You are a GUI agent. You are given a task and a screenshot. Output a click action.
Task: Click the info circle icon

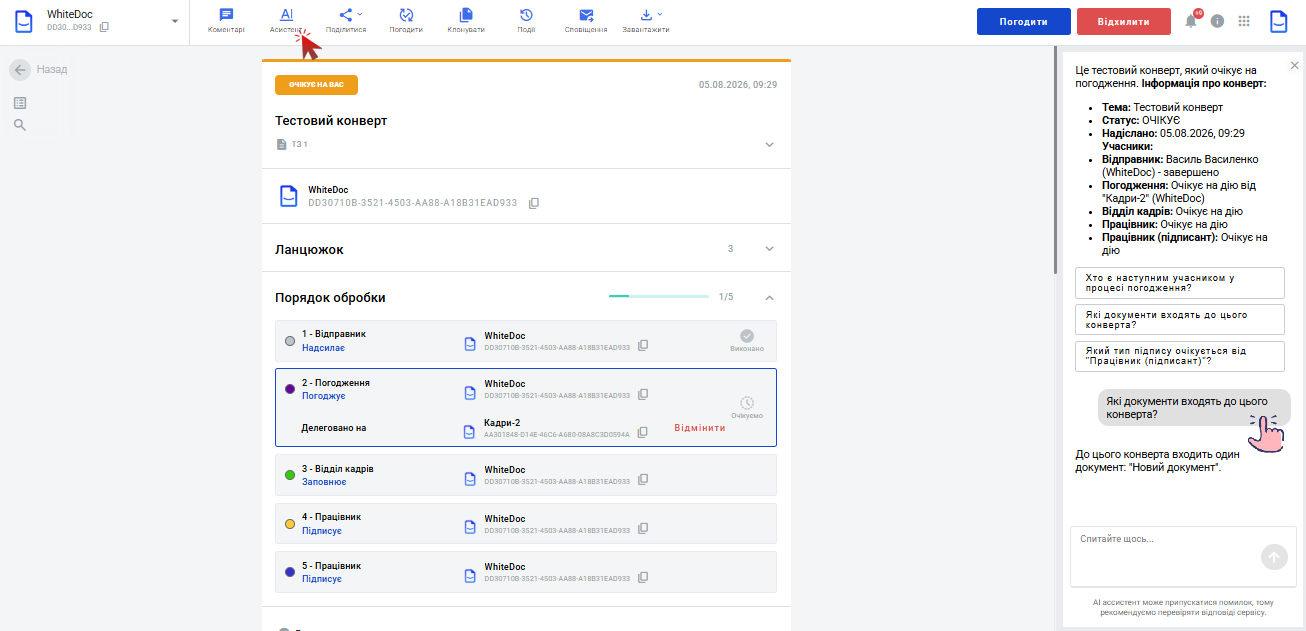(x=1217, y=21)
